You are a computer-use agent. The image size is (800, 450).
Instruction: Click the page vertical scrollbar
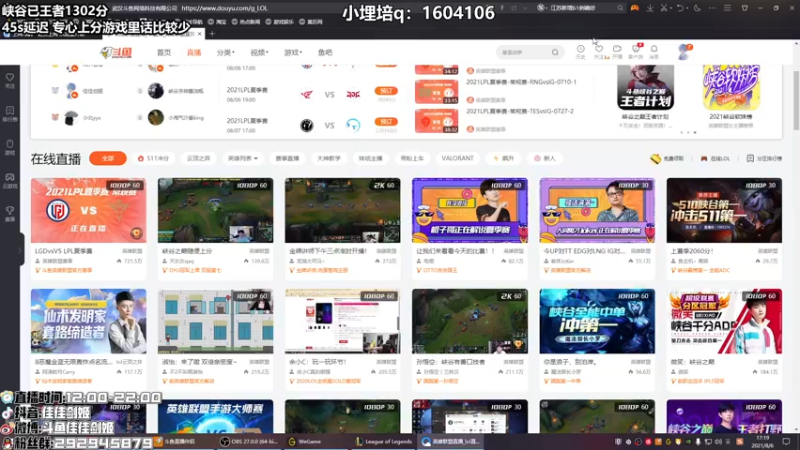coord(796,101)
